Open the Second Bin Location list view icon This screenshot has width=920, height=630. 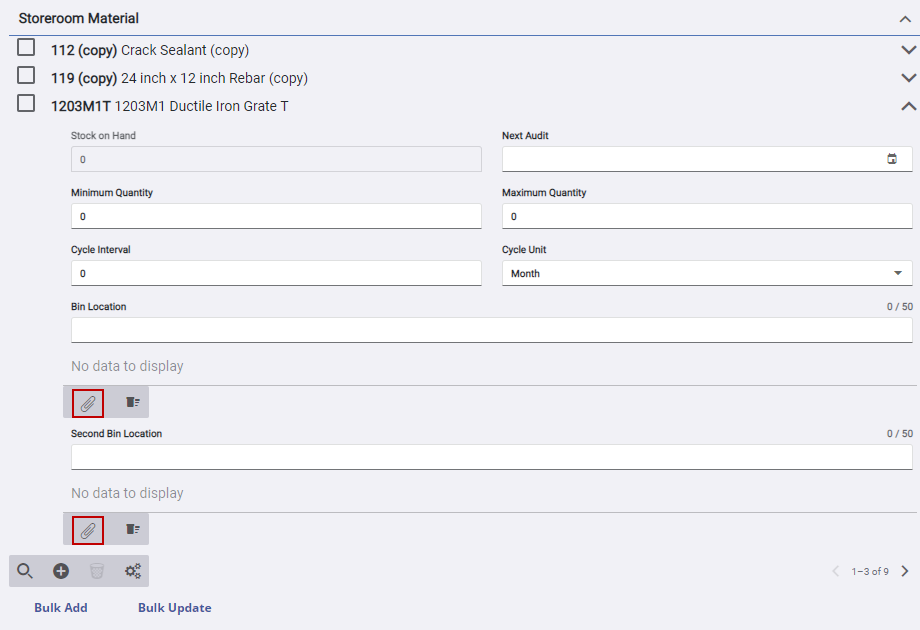(x=131, y=529)
